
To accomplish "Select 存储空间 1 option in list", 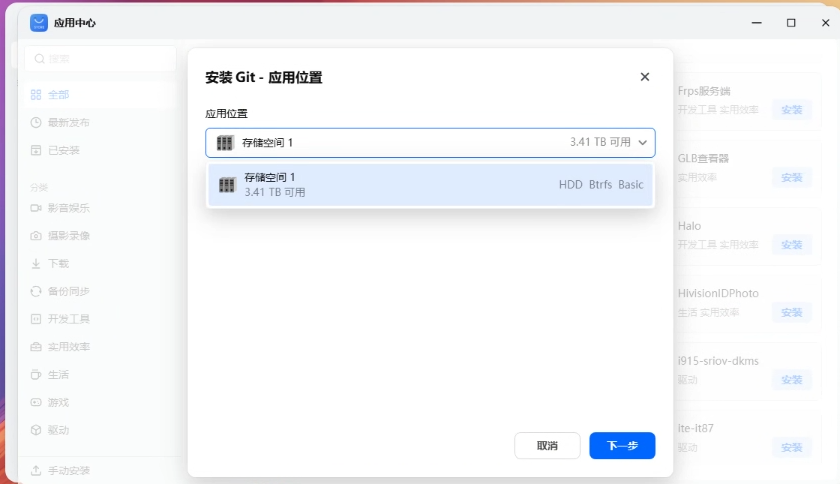I will click(430, 184).
